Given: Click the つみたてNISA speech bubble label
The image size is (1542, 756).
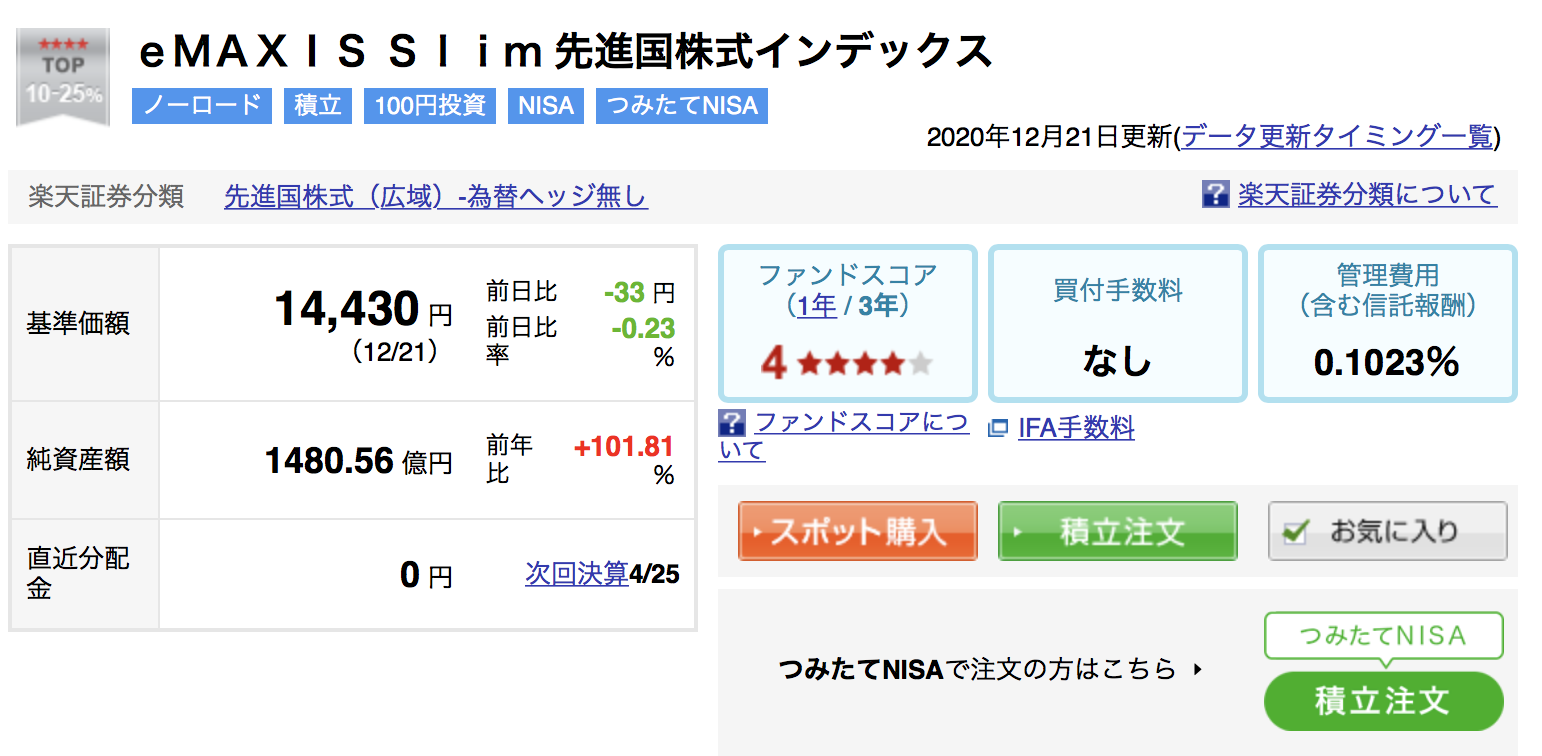Looking at the screenshot, I should coord(1383,636).
